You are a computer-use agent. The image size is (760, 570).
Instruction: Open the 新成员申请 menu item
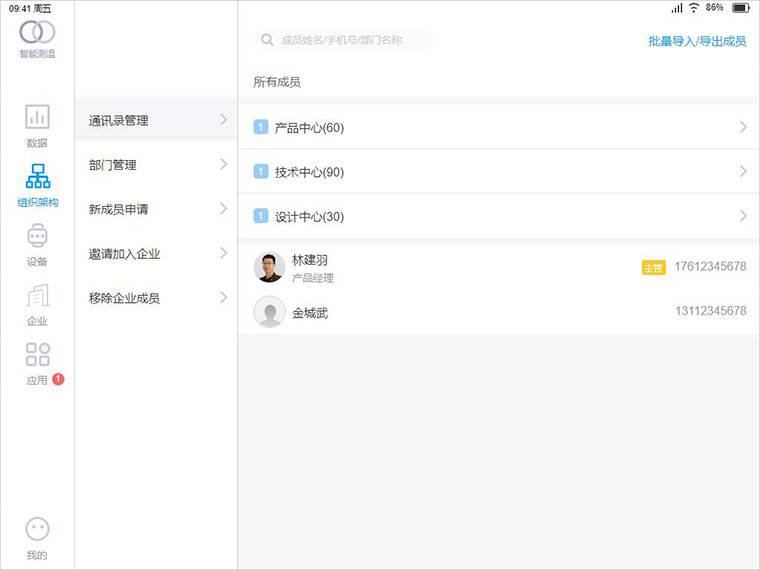click(156, 209)
